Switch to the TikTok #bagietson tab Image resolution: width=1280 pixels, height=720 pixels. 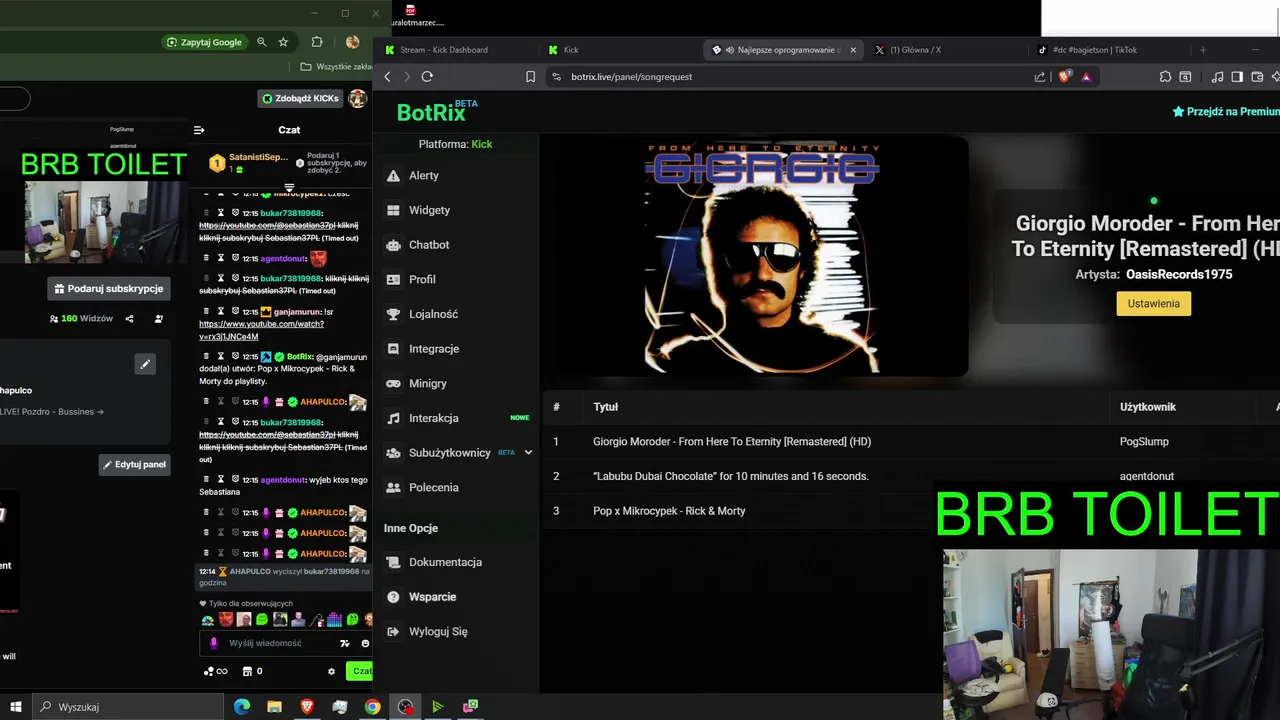pos(1095,50)
